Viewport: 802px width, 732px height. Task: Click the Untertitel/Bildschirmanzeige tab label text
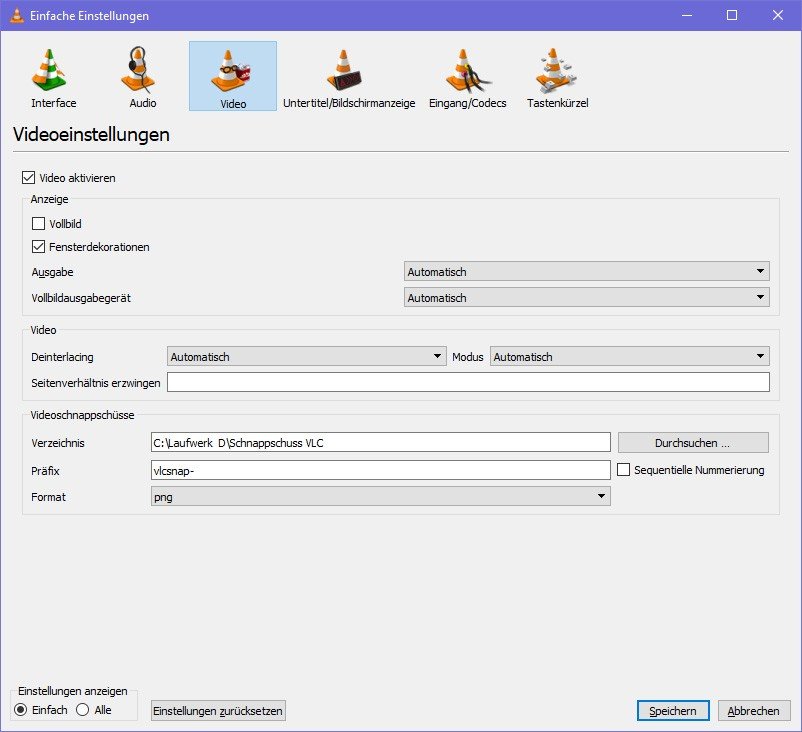pyautogui.click(x=349, y=103)
